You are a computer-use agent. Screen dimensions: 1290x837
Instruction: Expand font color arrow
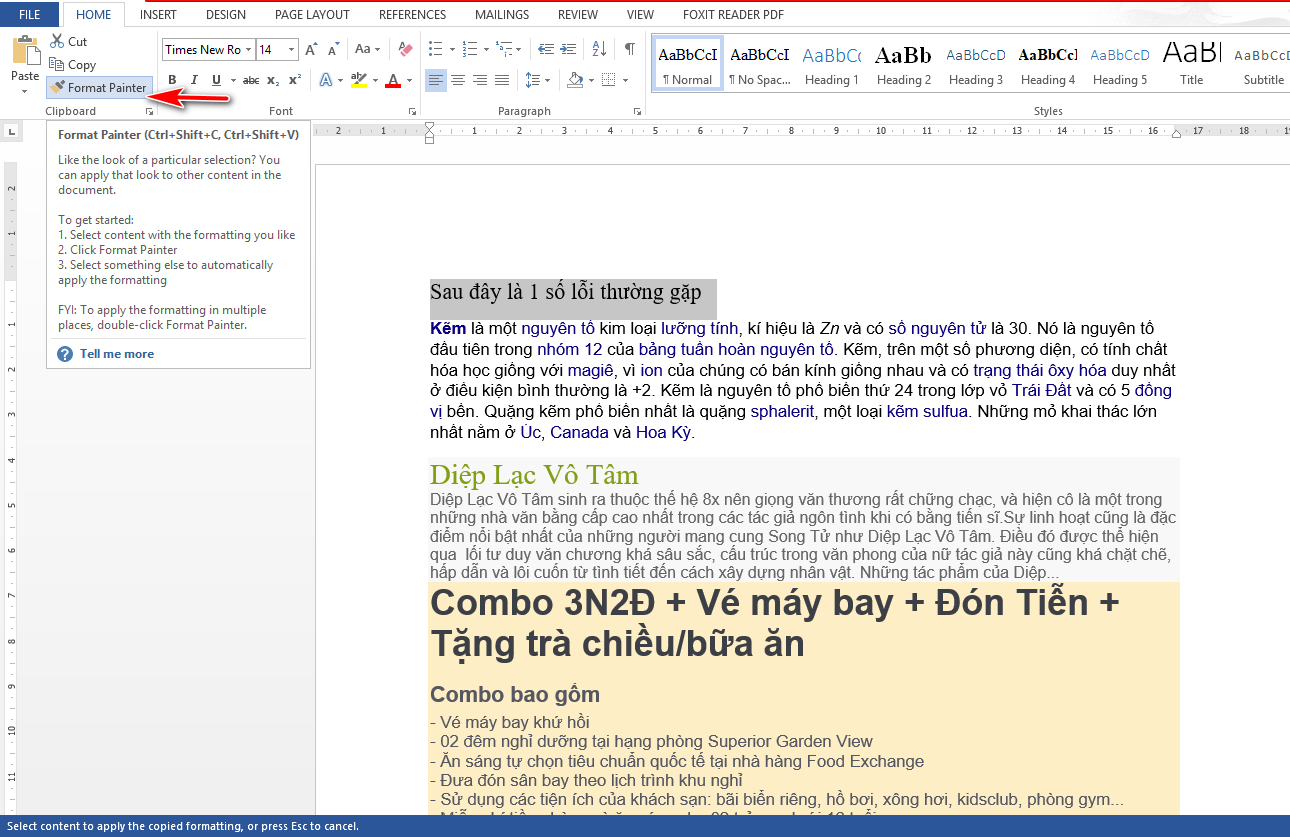click(x=410, y=80)
